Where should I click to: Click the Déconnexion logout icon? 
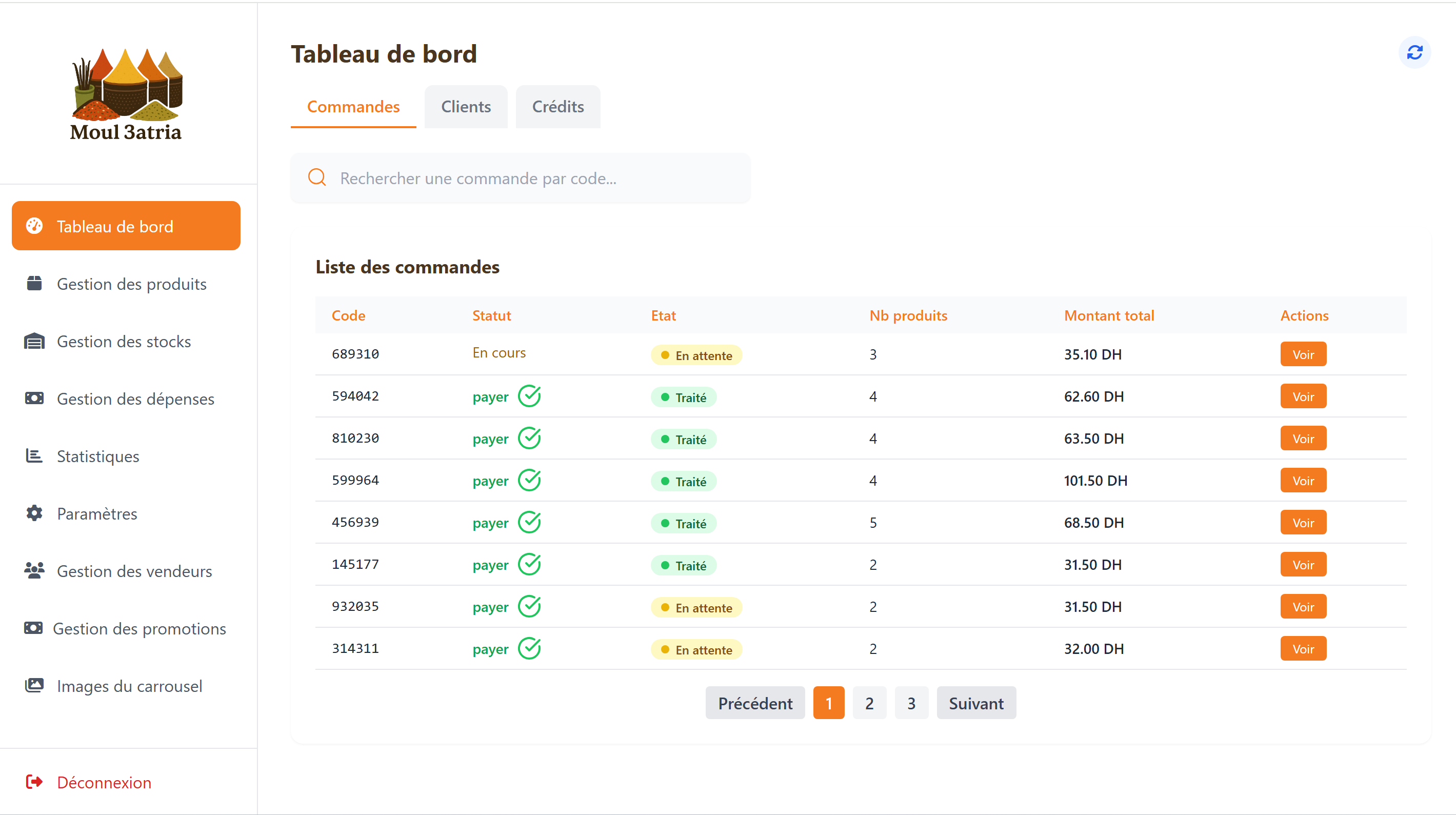pyautogui.click(x=34, y=782)
